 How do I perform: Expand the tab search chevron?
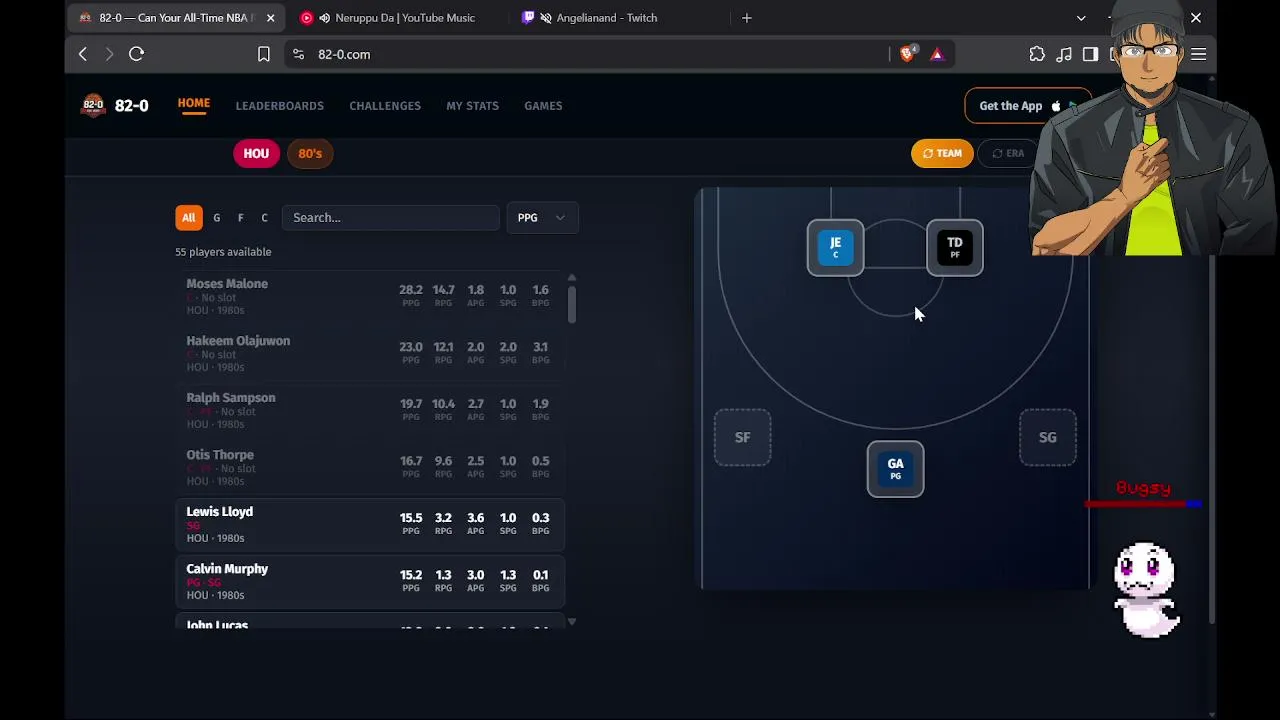pyautogui.click(x=1081, y=18)
